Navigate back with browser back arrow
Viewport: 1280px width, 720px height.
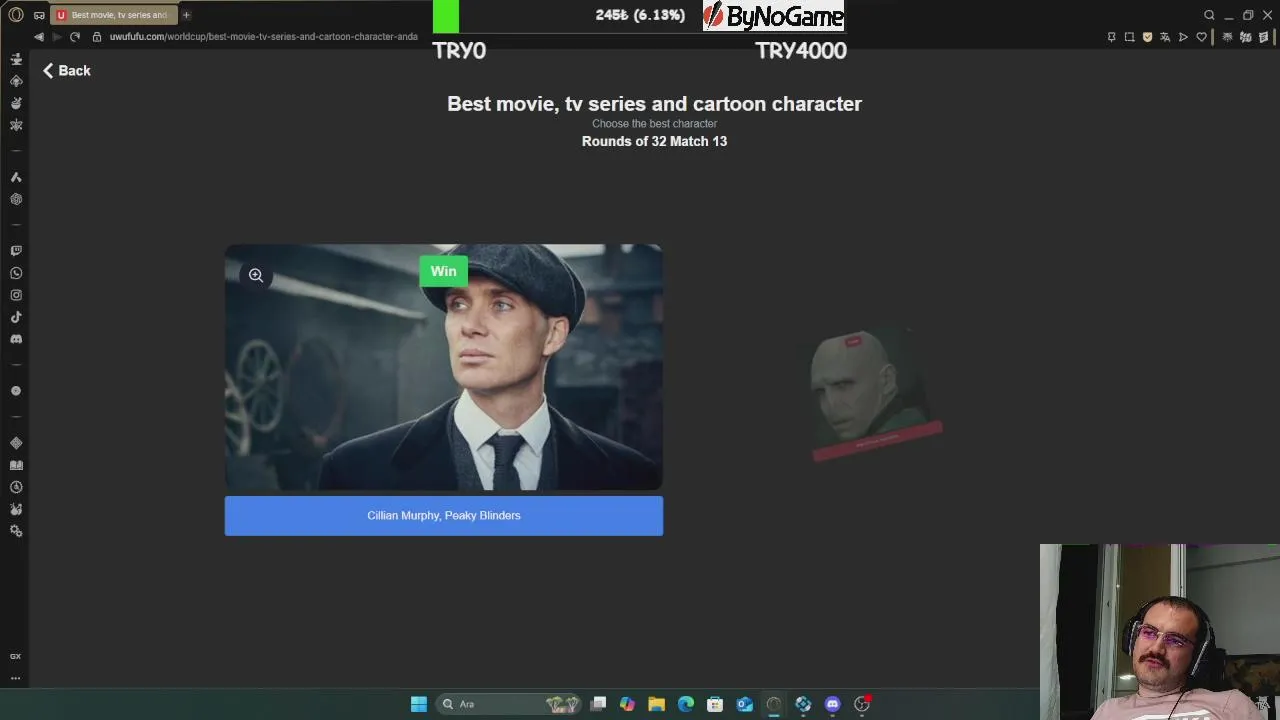[x=39, y=37]
